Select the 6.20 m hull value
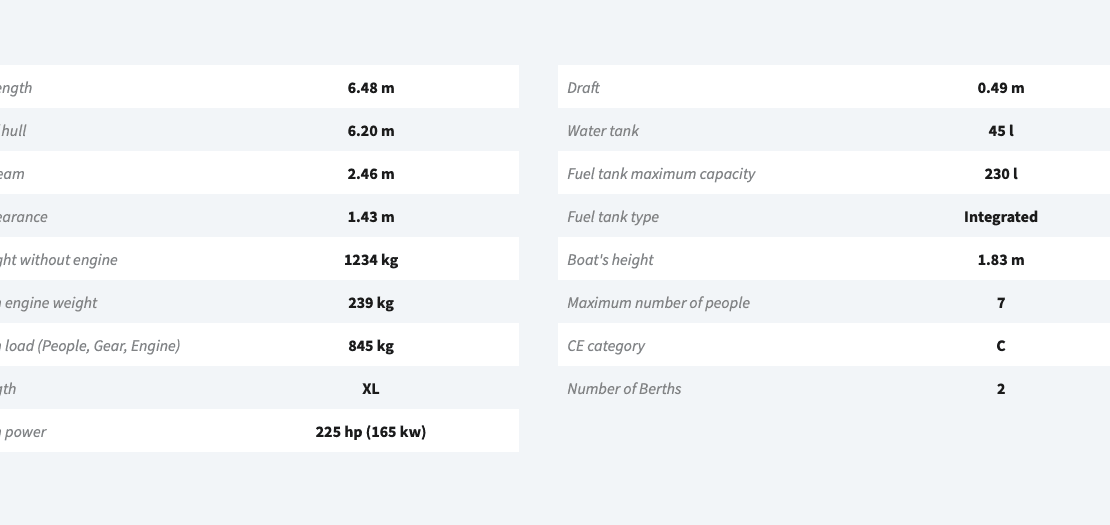 pos(371,131)
